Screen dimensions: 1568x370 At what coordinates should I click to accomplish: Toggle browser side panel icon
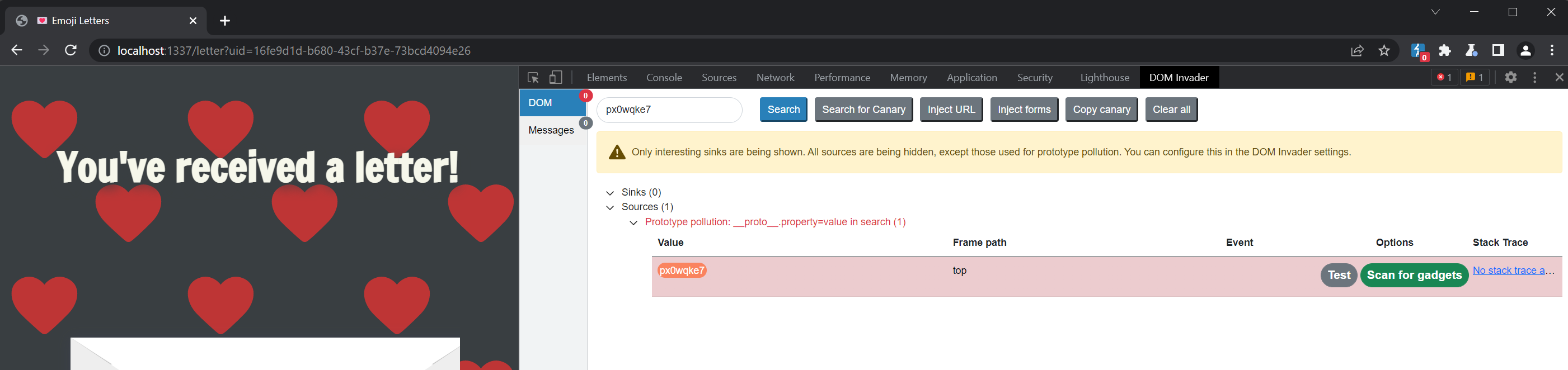1498,50
